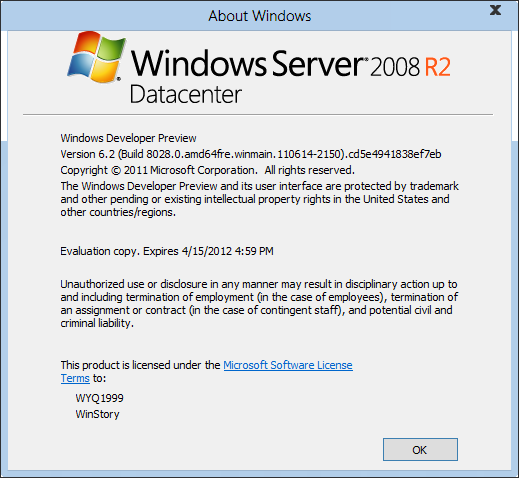520x478 pixels.
Task: Click the About Windows title bar text
Action: pos(260,16)
